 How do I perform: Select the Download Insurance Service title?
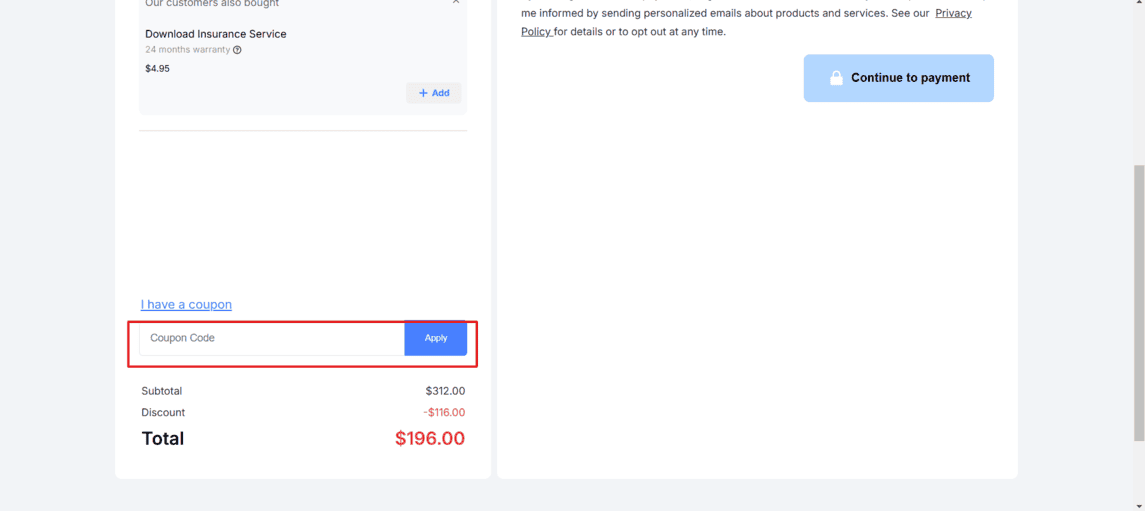(x=215, y=34)
